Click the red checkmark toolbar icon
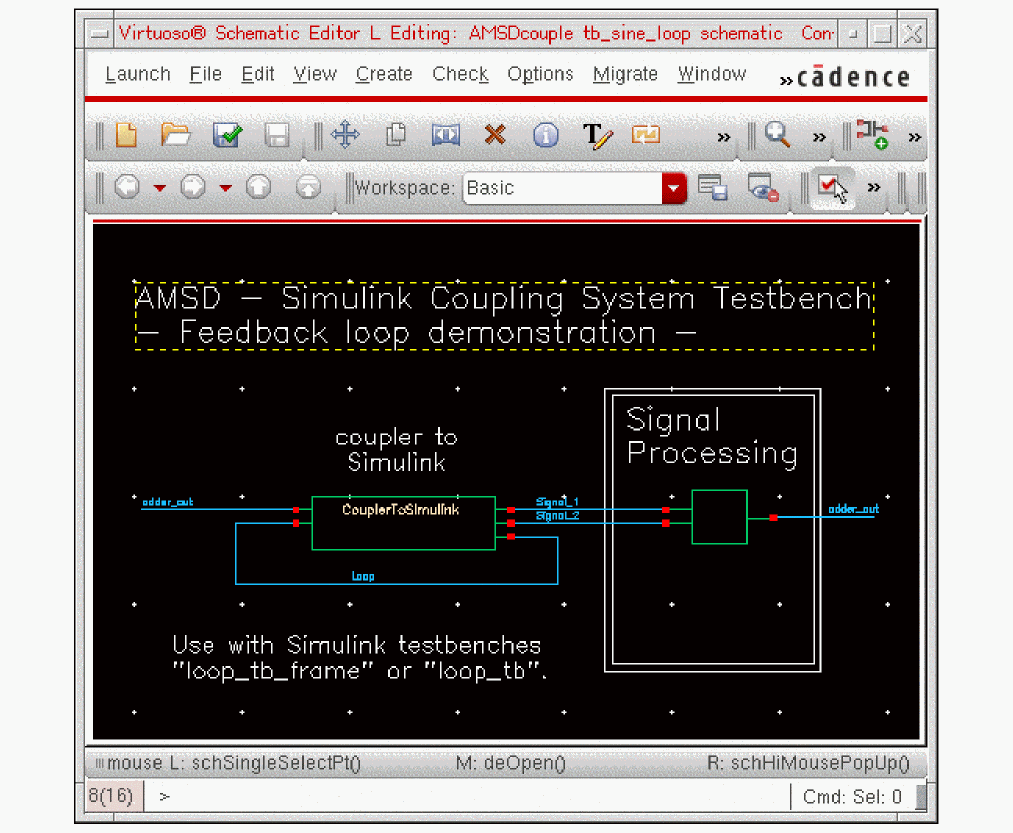Viewport: 1013px width, 833px height. click(x=831, y=188)
